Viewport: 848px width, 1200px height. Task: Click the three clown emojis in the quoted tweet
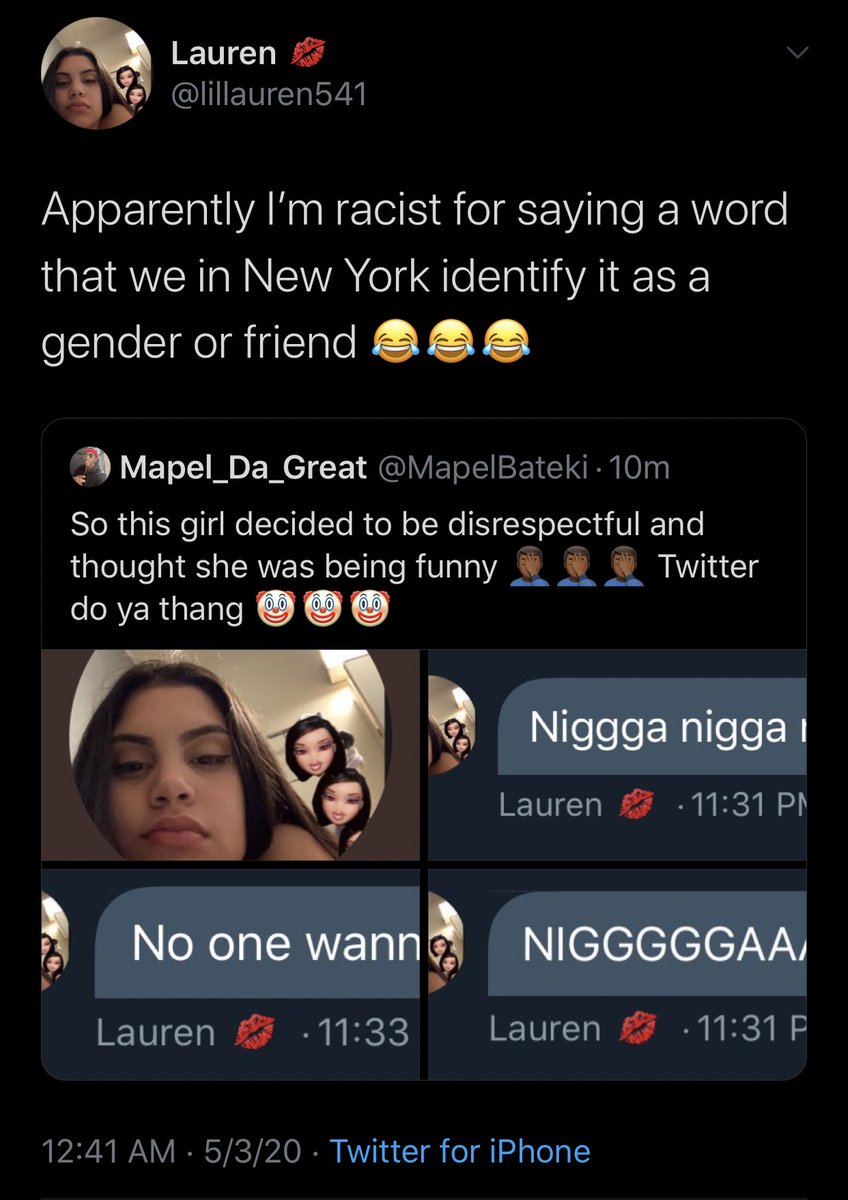[x=323, y=608]
